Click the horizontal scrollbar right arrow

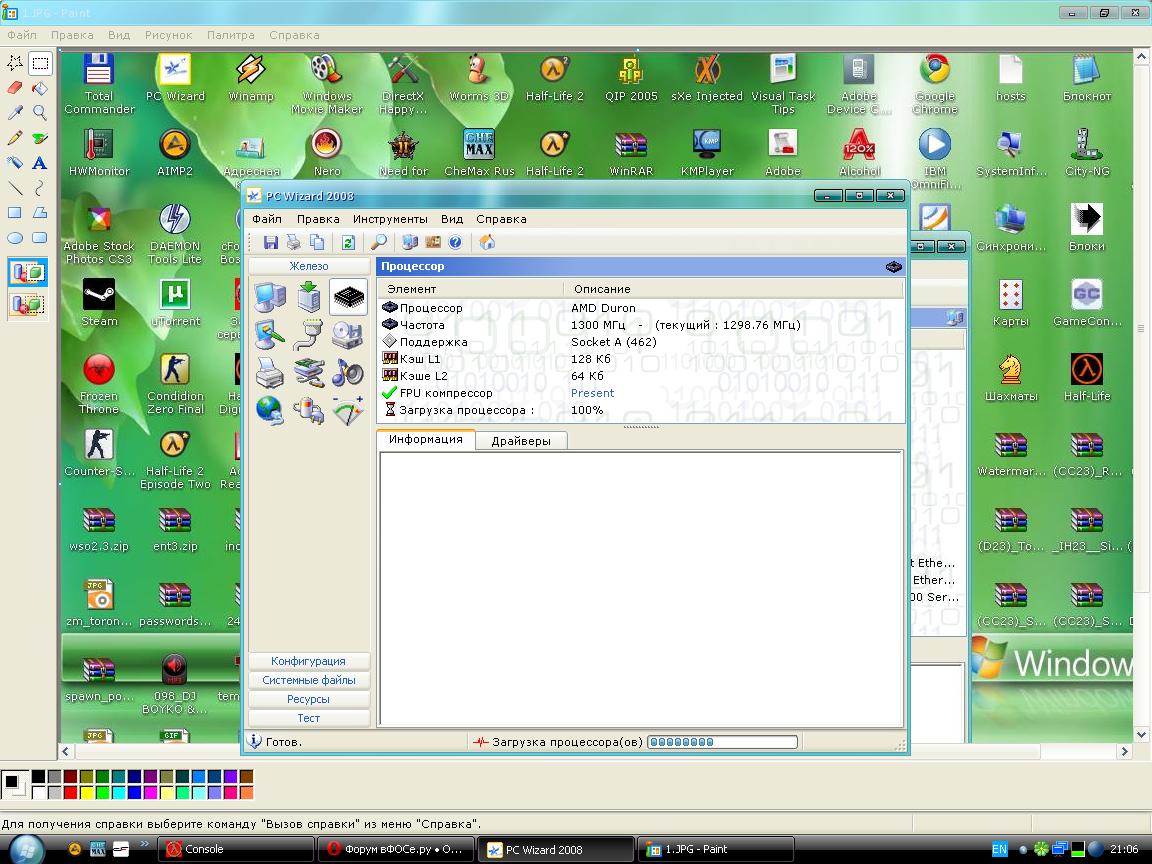click(x=1124, y=751)
